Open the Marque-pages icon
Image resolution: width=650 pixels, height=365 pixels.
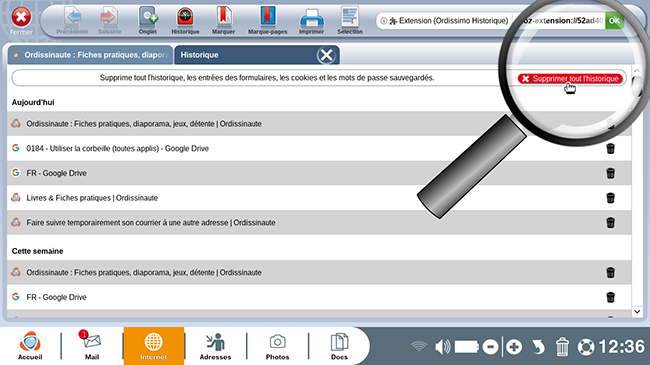click(x=268, y=20)
